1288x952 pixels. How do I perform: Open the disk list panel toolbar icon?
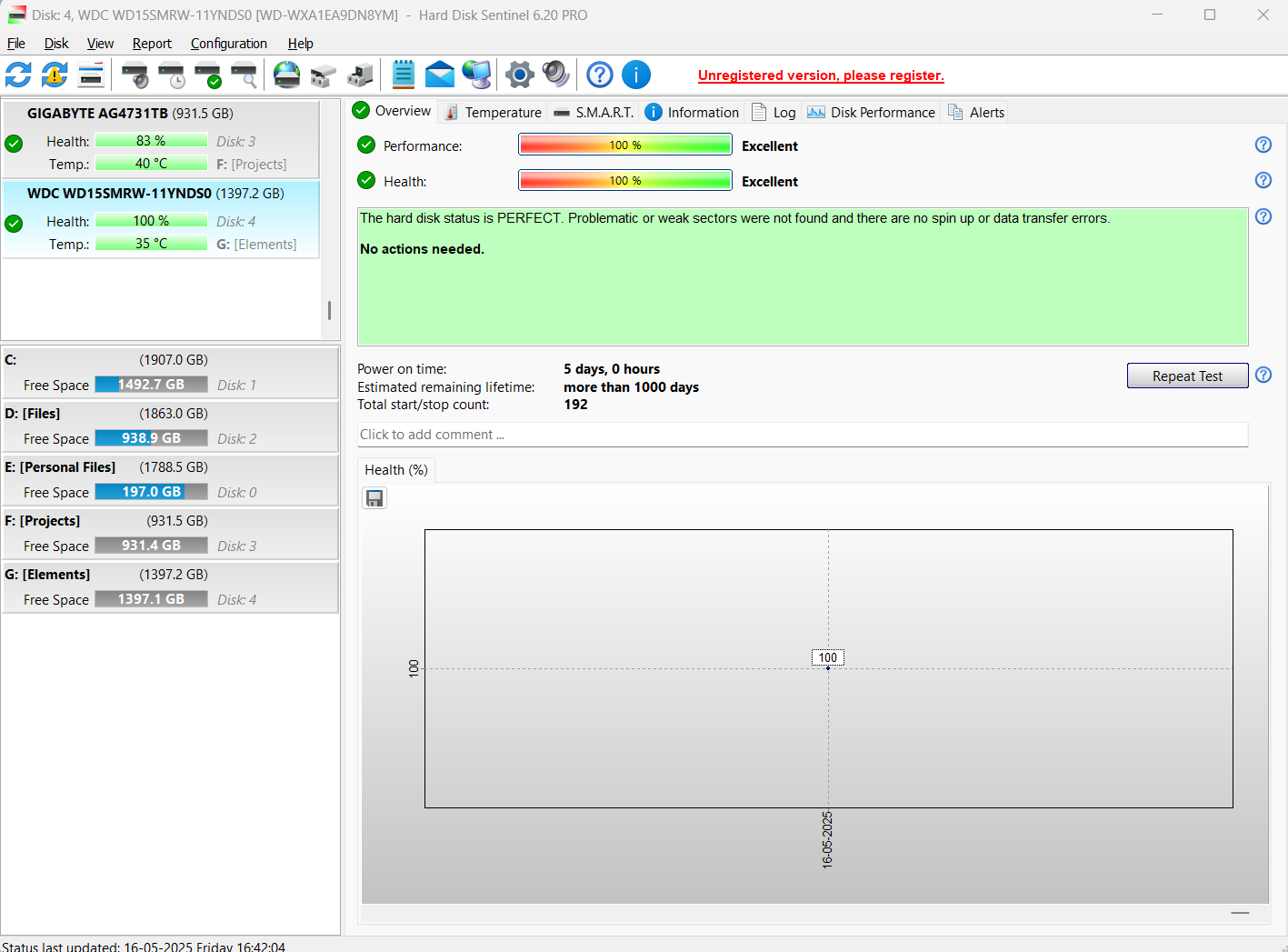[91, 75]
